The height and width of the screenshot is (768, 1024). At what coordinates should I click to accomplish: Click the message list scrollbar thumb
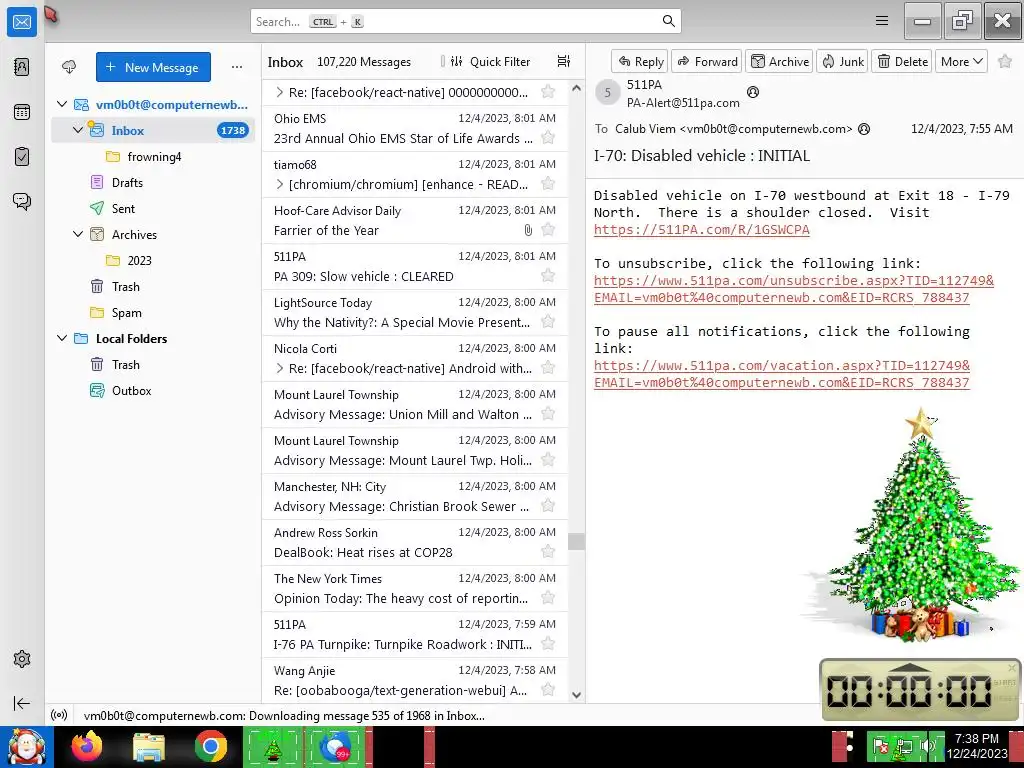pos(576,541)
